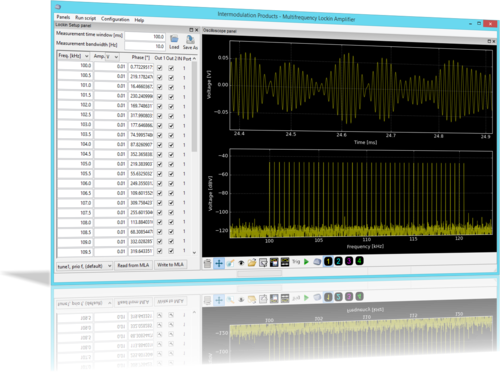Start acquisition with the green play button
500x372 pixels.
point(306,262)
